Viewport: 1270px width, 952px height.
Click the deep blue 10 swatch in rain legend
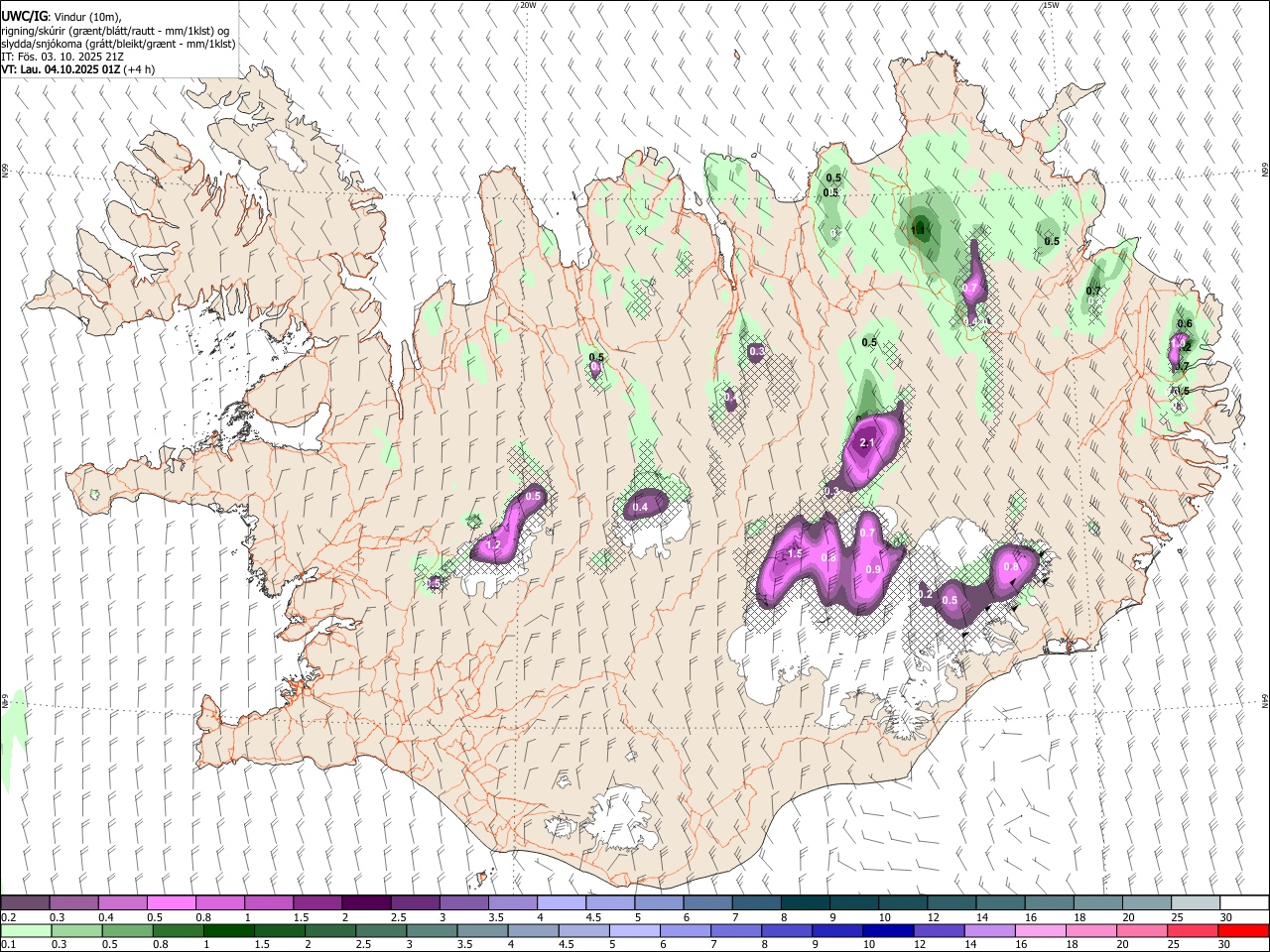tap(888, 931)
